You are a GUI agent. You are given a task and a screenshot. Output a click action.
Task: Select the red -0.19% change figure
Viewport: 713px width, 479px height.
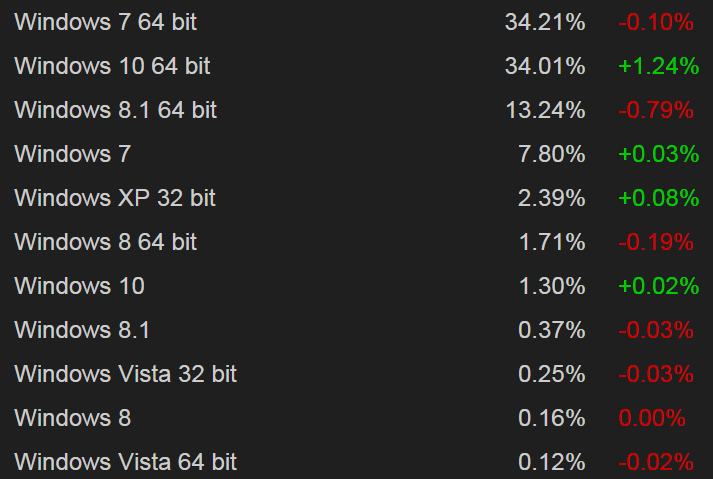pyautogui.click(x=657, y=242)
